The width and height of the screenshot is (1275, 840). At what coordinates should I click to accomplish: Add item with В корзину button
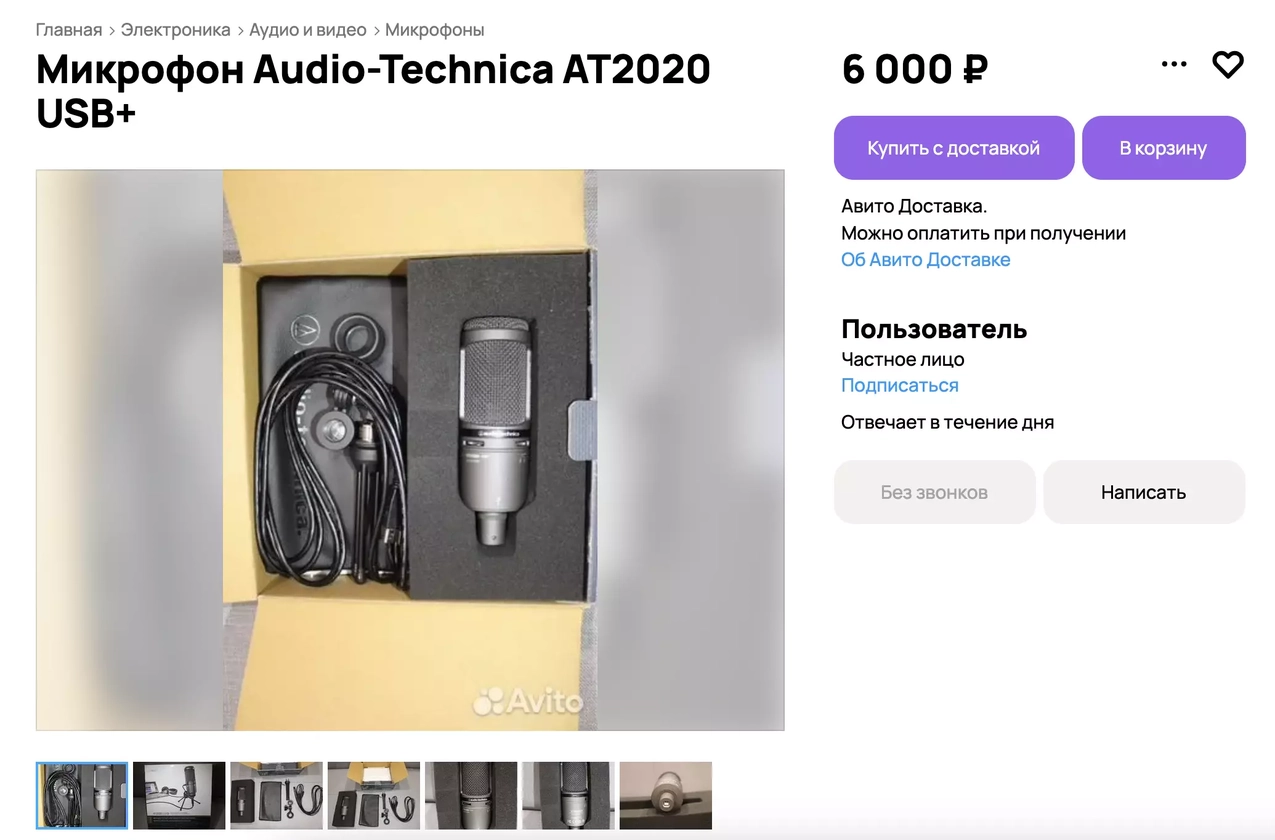tap(1163, 148)
